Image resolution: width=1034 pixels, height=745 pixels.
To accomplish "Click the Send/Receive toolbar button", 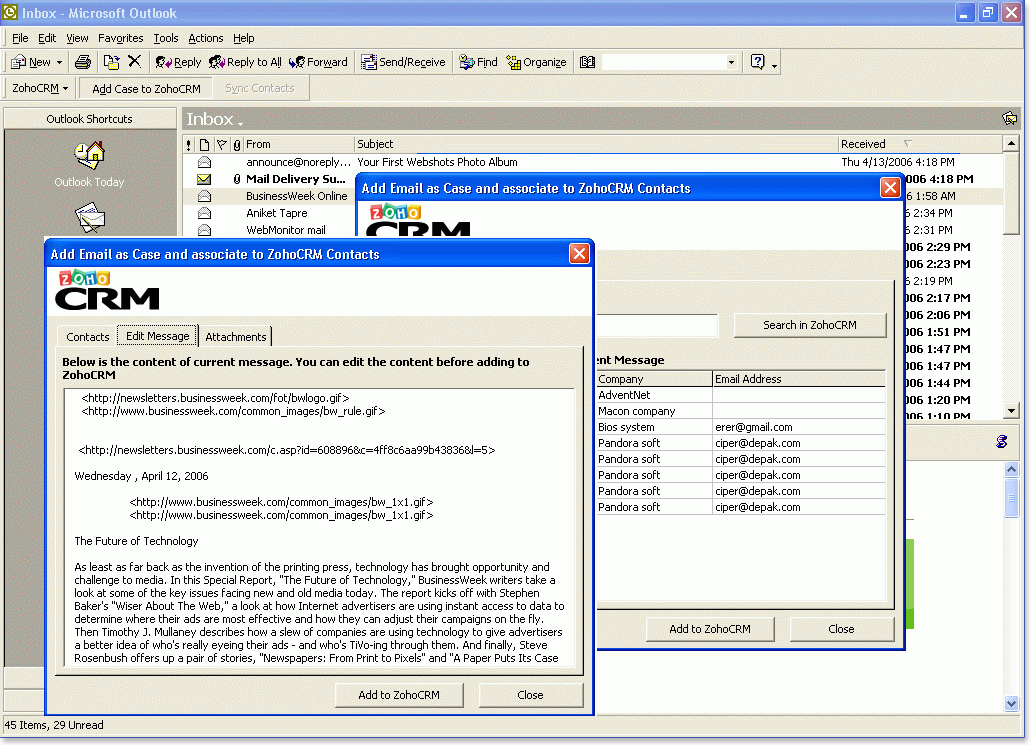I will point(403,62).
